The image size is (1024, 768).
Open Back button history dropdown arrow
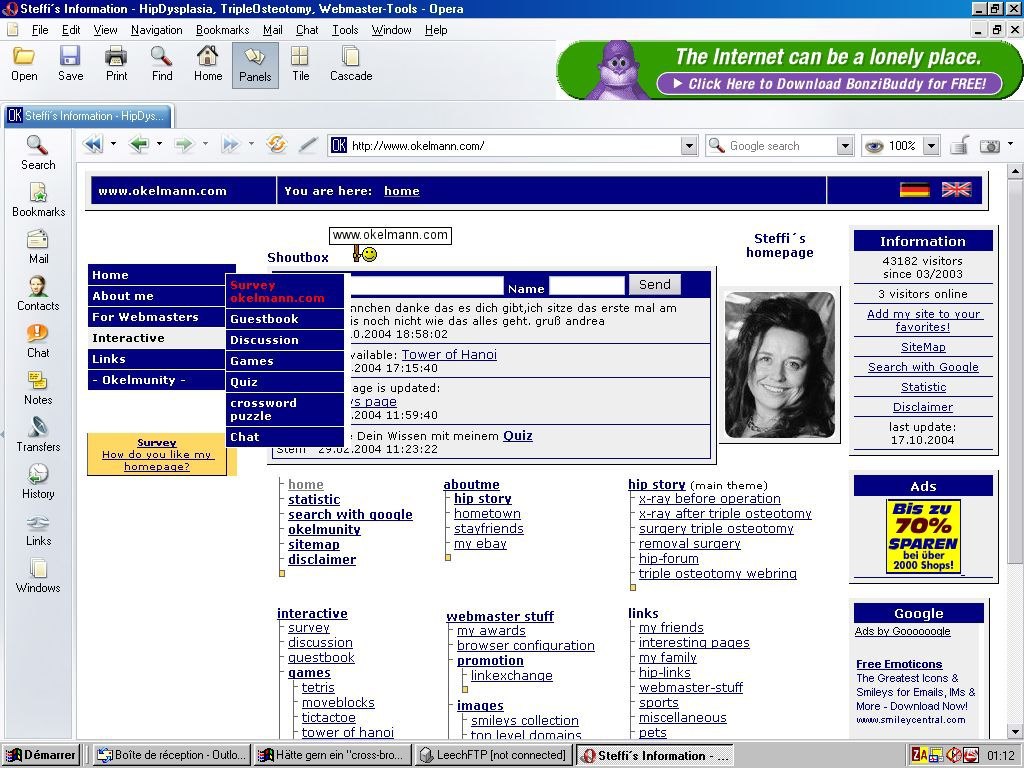pos(159,144)
